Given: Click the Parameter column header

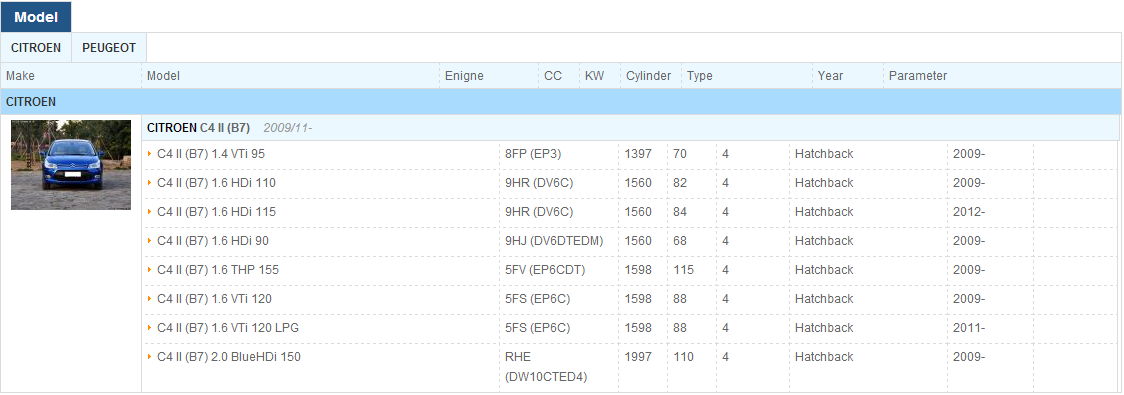Looking at the screenshot, I should tap(918, 75).
